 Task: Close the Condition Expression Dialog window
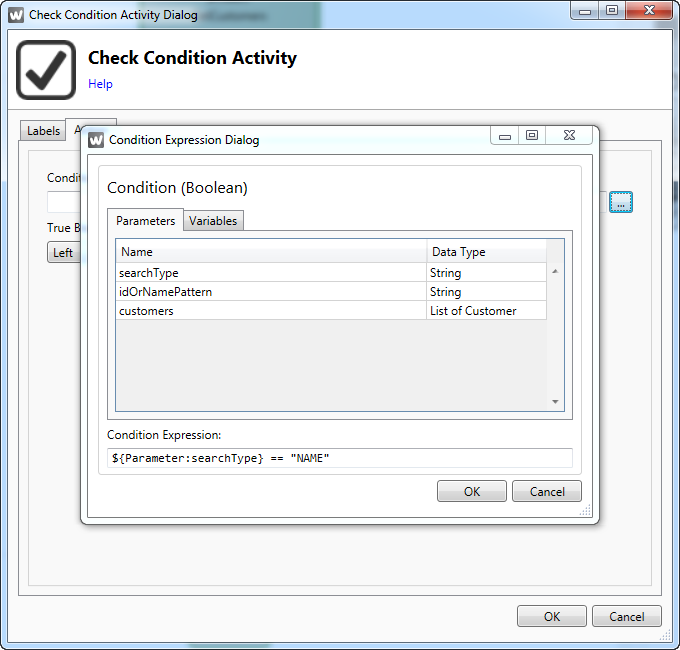[x=568, y=137]
